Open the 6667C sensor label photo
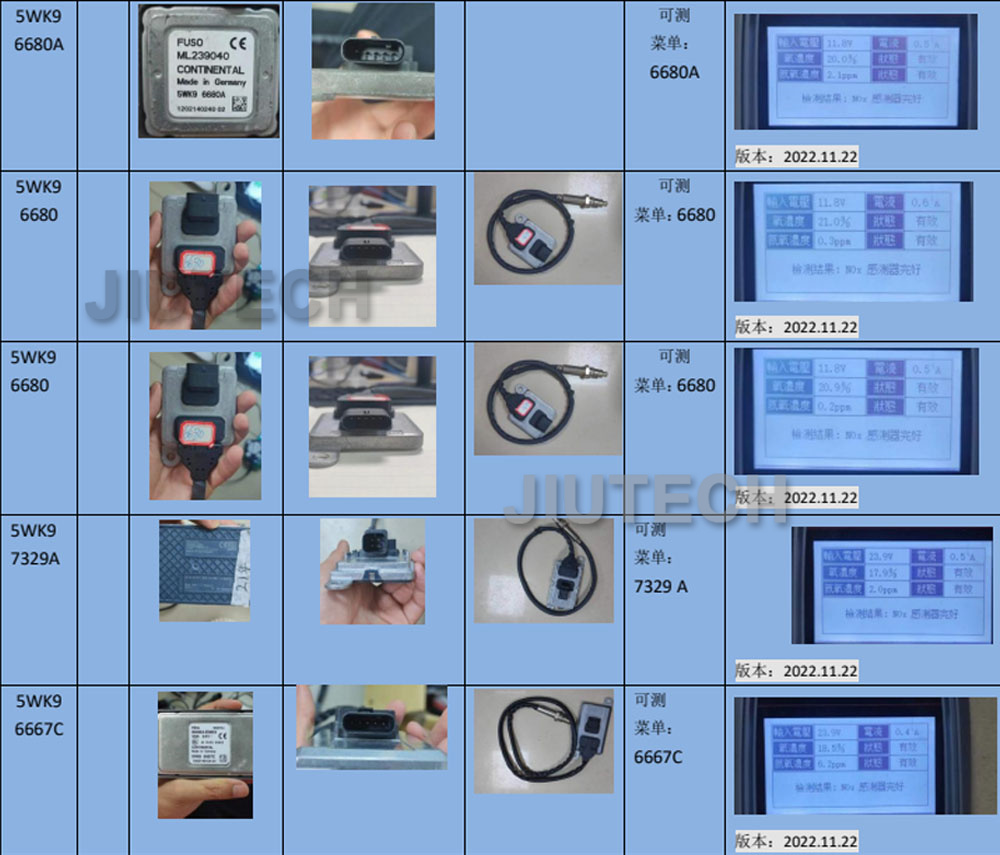The image size is (1000, 855). click(x=205, y=754)
